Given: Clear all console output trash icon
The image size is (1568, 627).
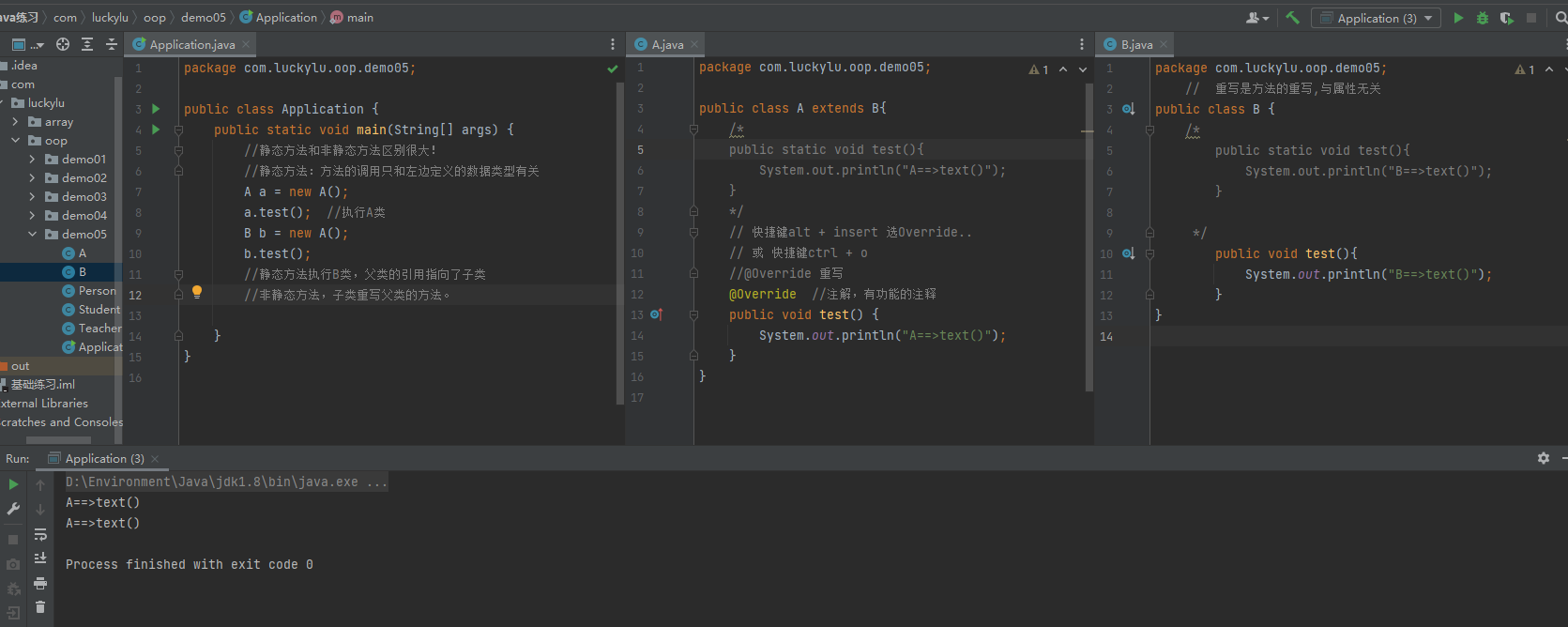Looking at the screenshot, I should click(x=40, y=607).
